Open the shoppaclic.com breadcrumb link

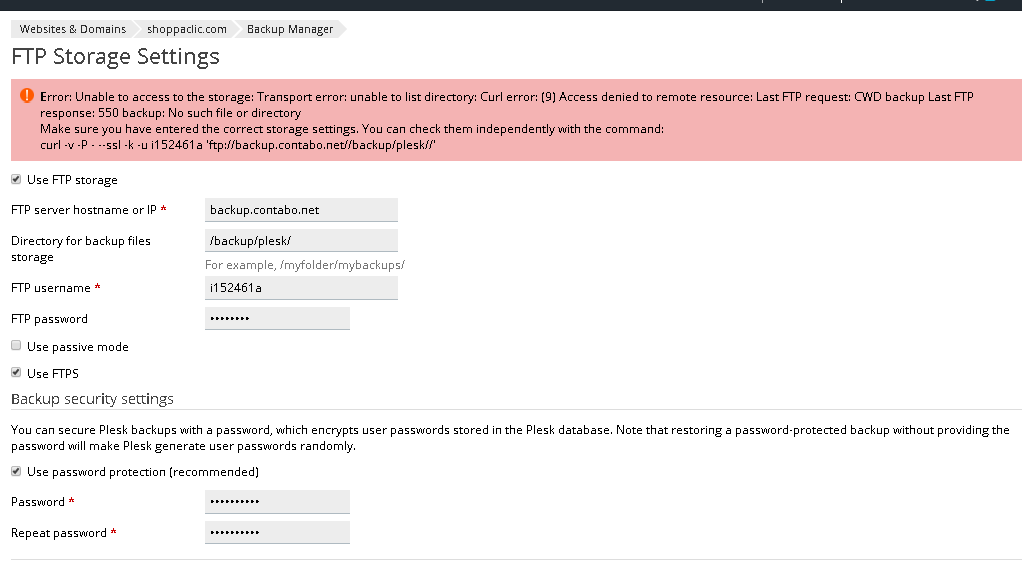point(187,29)
